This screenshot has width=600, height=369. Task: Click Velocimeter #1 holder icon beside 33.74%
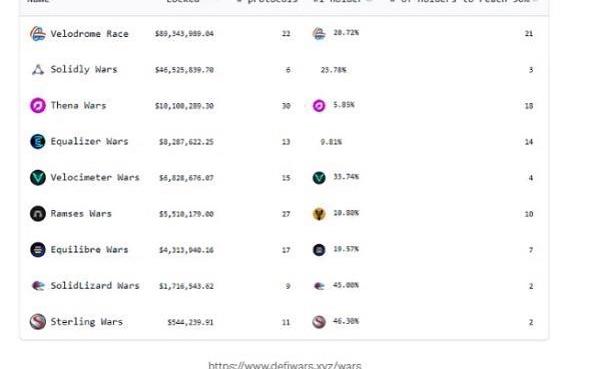coord(319,178)
